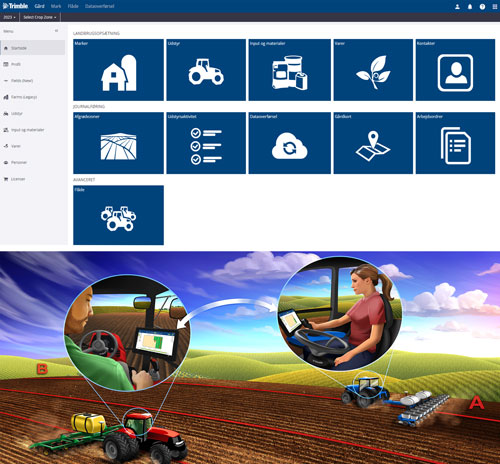
Task: Click the notification bell icon
Action: (x=470, y=6)
